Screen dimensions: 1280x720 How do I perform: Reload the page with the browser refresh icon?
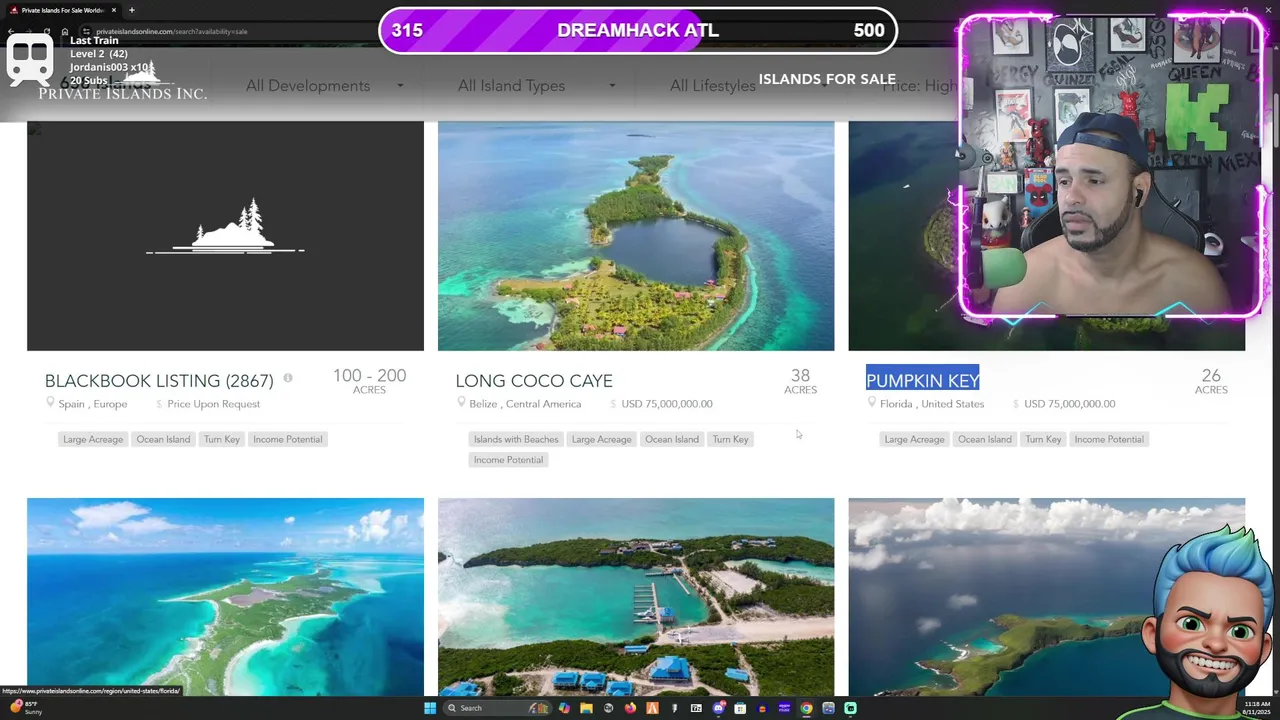tap(46, 31)
